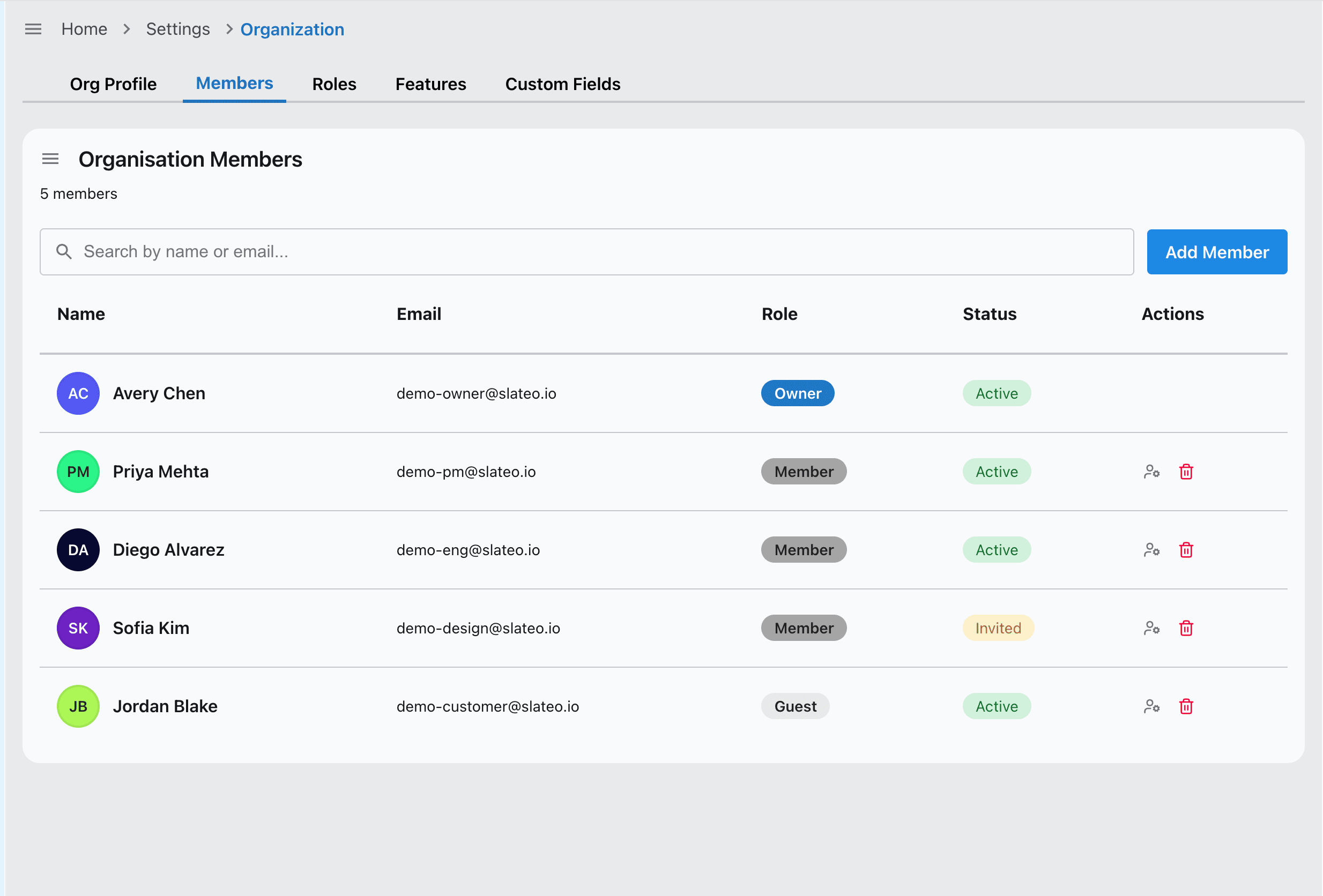Click the JB avatar for Jordan Blake
The image size is (1323, 896).
pyautogui.click(x=78, y=706)
